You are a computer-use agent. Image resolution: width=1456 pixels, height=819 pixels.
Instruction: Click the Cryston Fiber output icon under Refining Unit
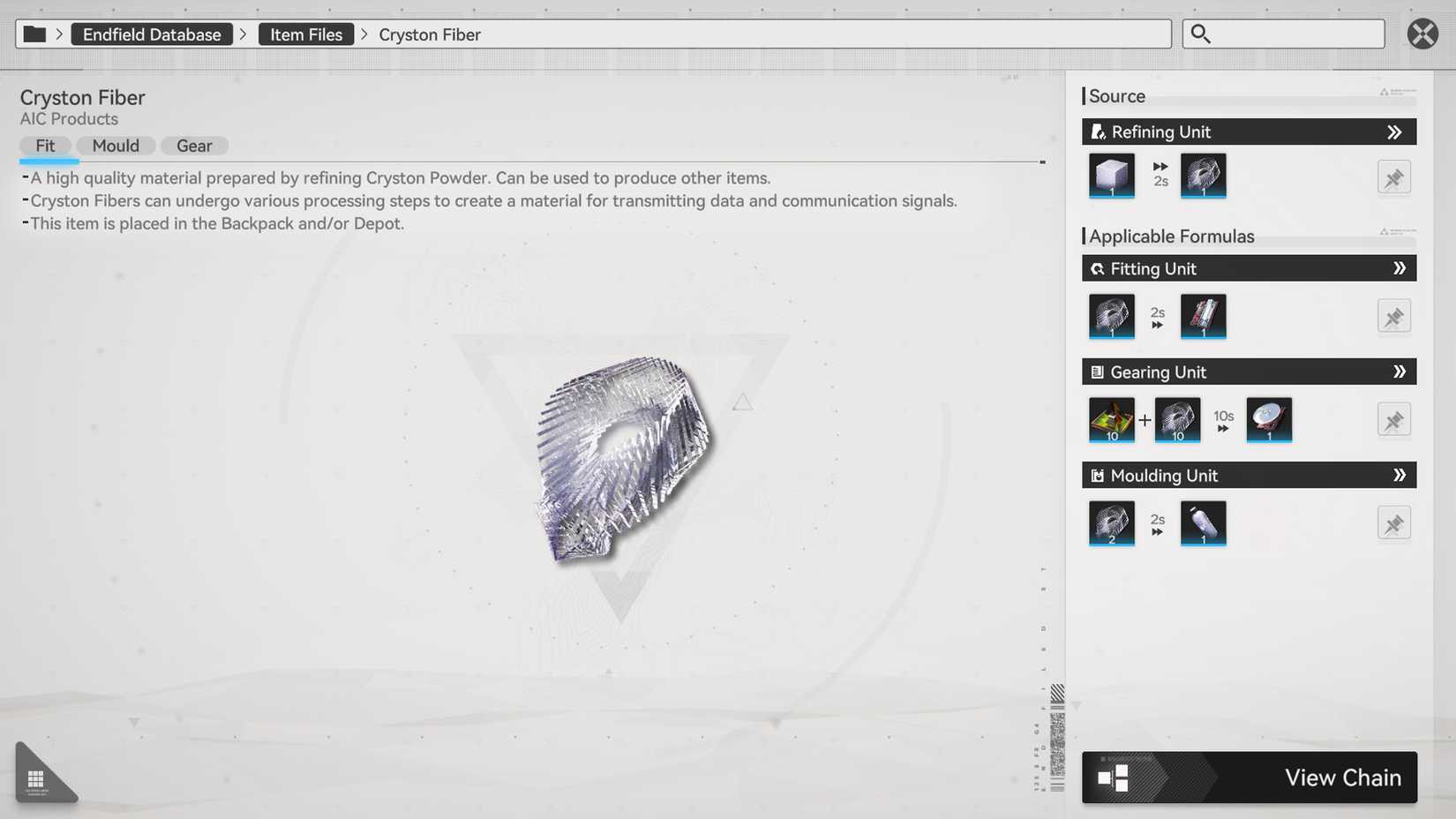1203,176
